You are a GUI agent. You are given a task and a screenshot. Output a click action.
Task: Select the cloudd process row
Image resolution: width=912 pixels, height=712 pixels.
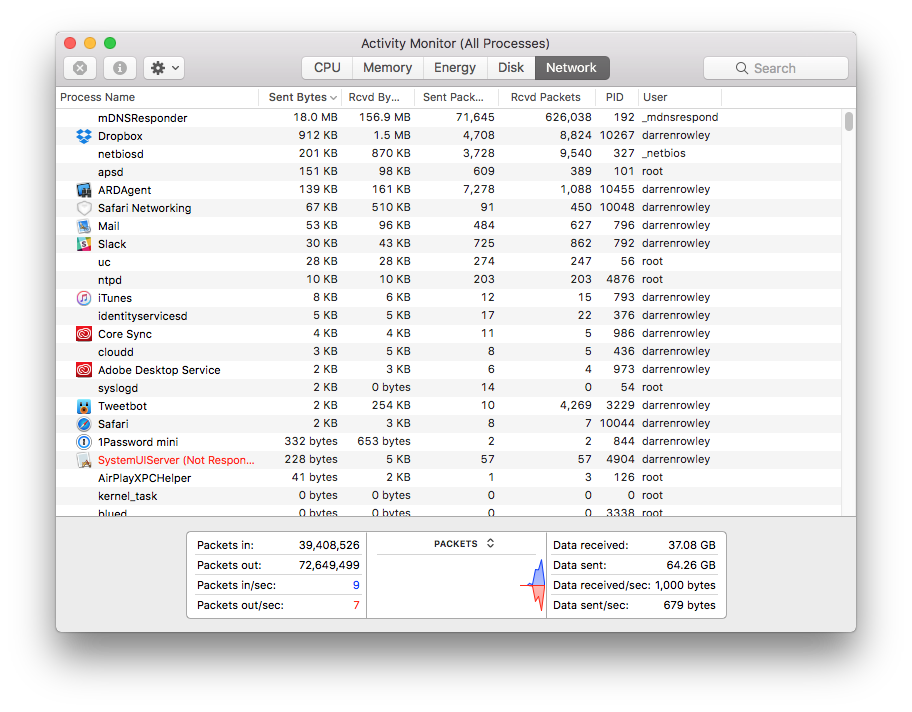point(448,352)
